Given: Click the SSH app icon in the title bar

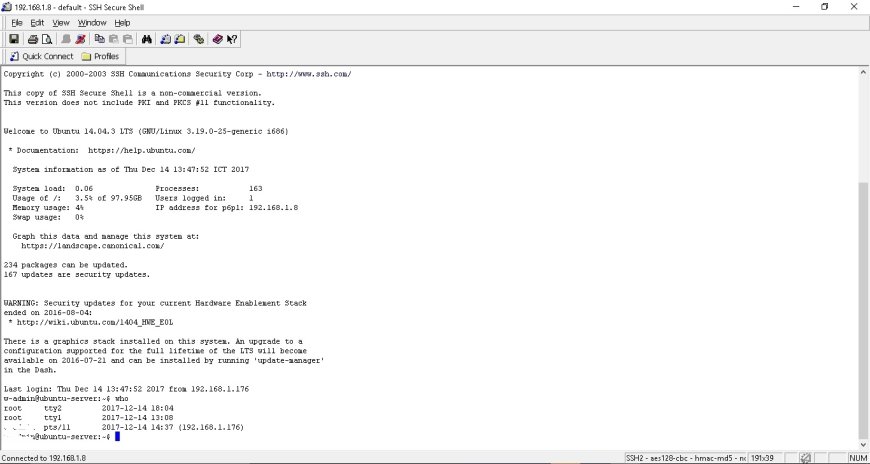Looking at the screenshot, I should (x=7, y=7).
